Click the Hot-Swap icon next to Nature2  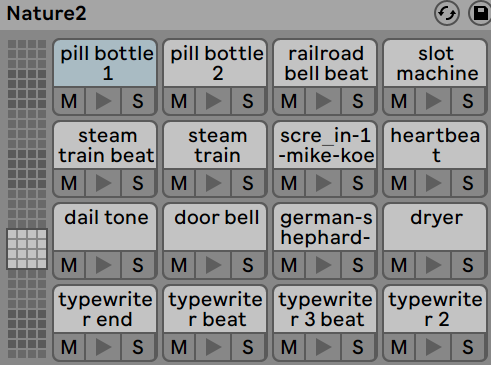pyautogui.click(x=447, y=13)
